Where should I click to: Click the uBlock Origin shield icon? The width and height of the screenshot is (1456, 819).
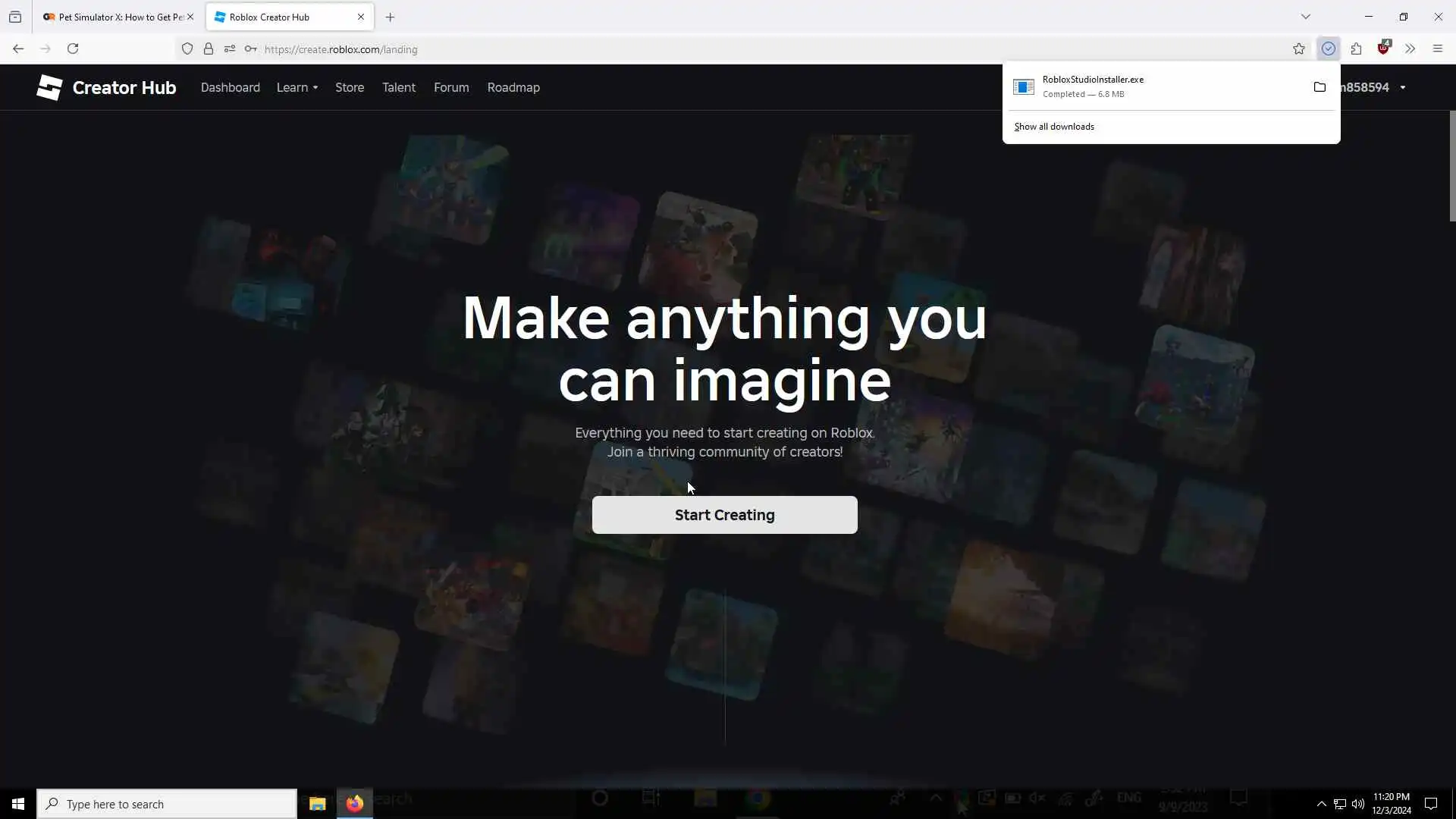1384,49
